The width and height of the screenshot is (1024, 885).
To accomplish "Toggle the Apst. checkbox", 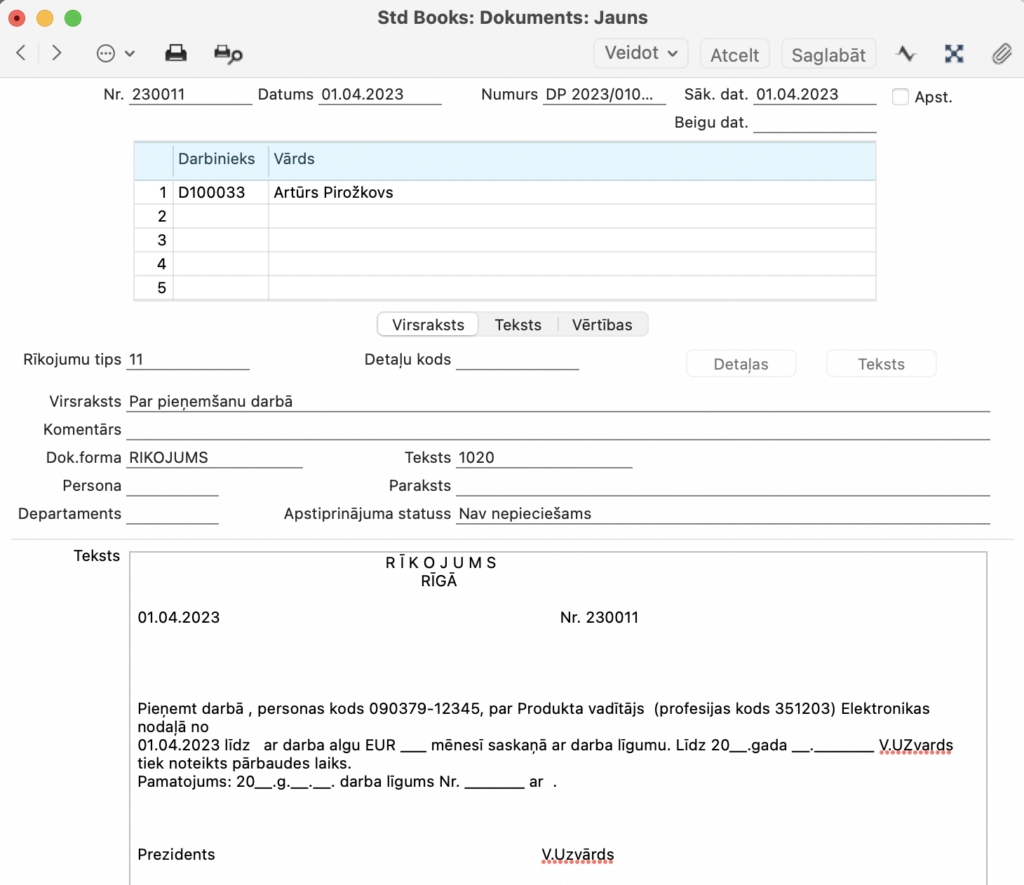I will (x=900, y=97).
